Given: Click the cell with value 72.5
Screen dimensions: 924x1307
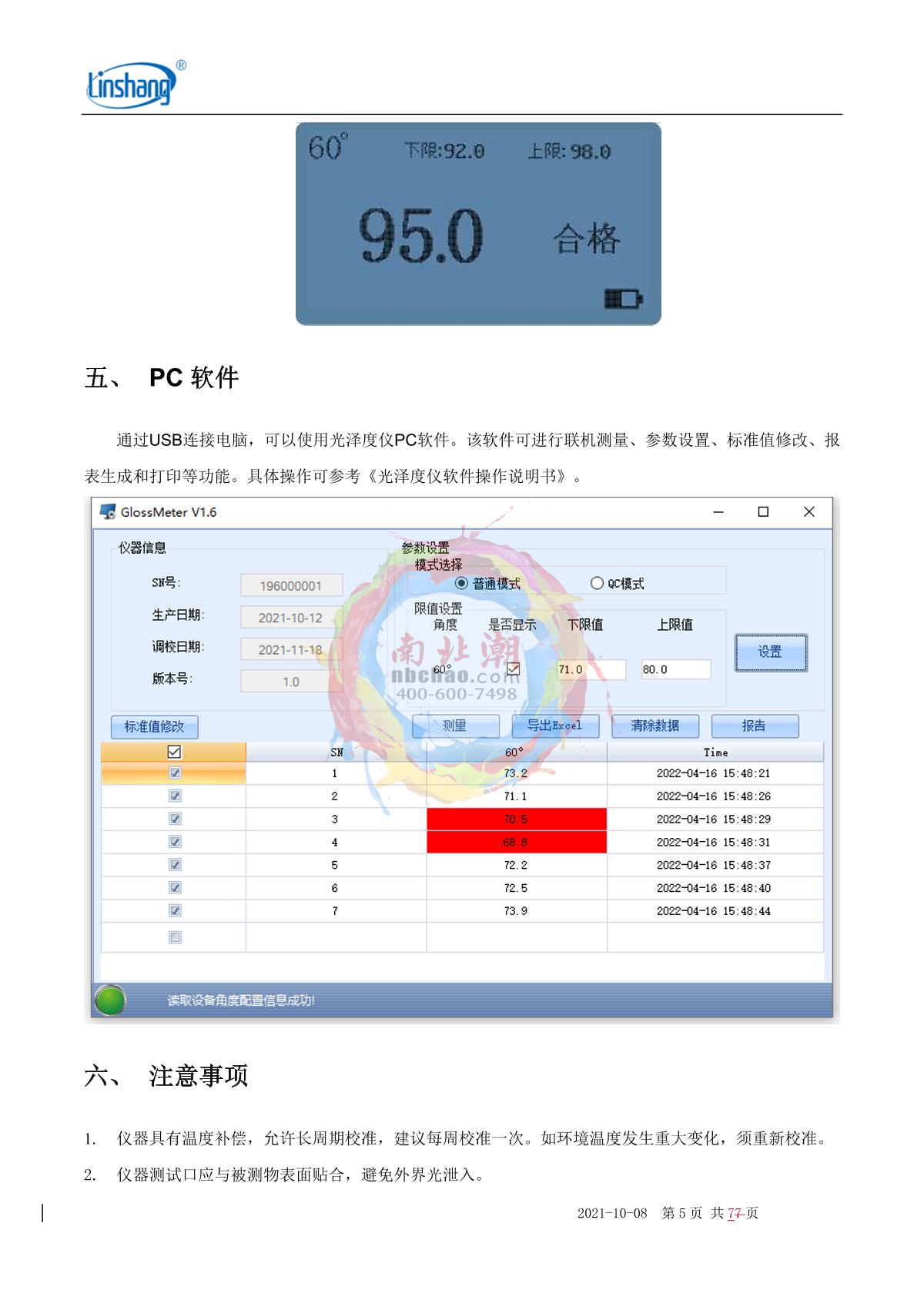Looking at the screenshot, I should (517, 888).
